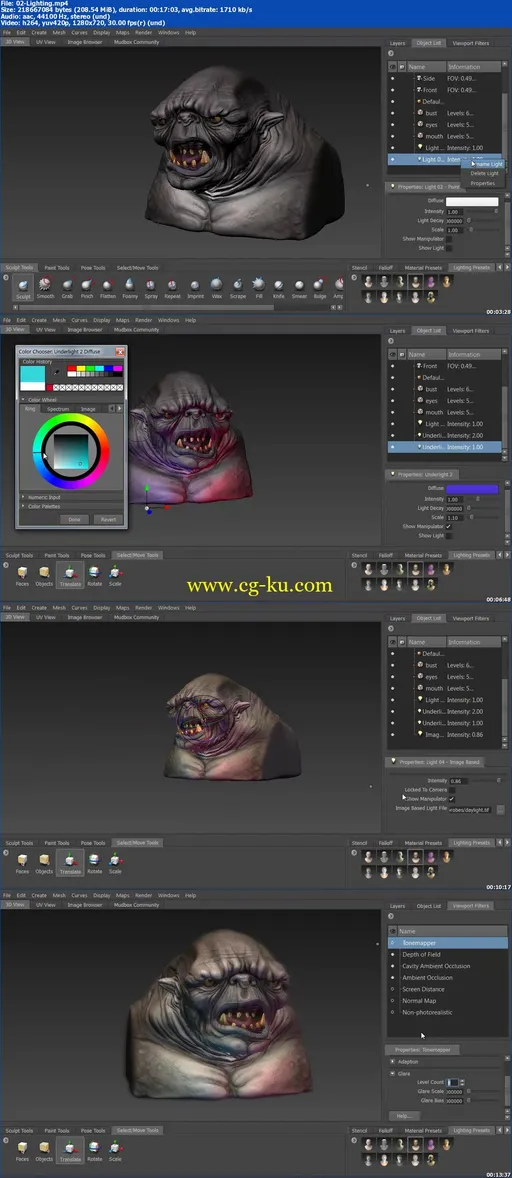This screenshot has width=512, height=1178.
Task: Select the Imprint sculpt tool
Action: pos(194,288)
